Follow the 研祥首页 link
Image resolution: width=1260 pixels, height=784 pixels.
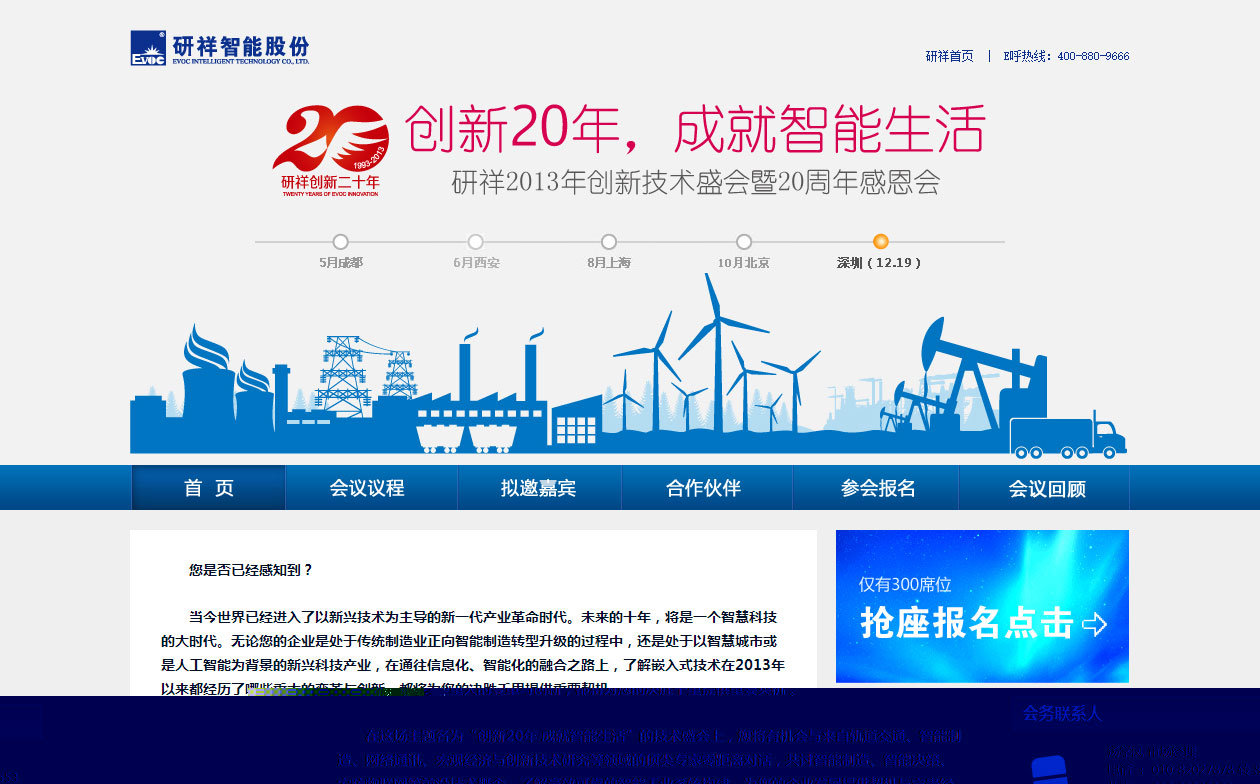pos(949,56)
